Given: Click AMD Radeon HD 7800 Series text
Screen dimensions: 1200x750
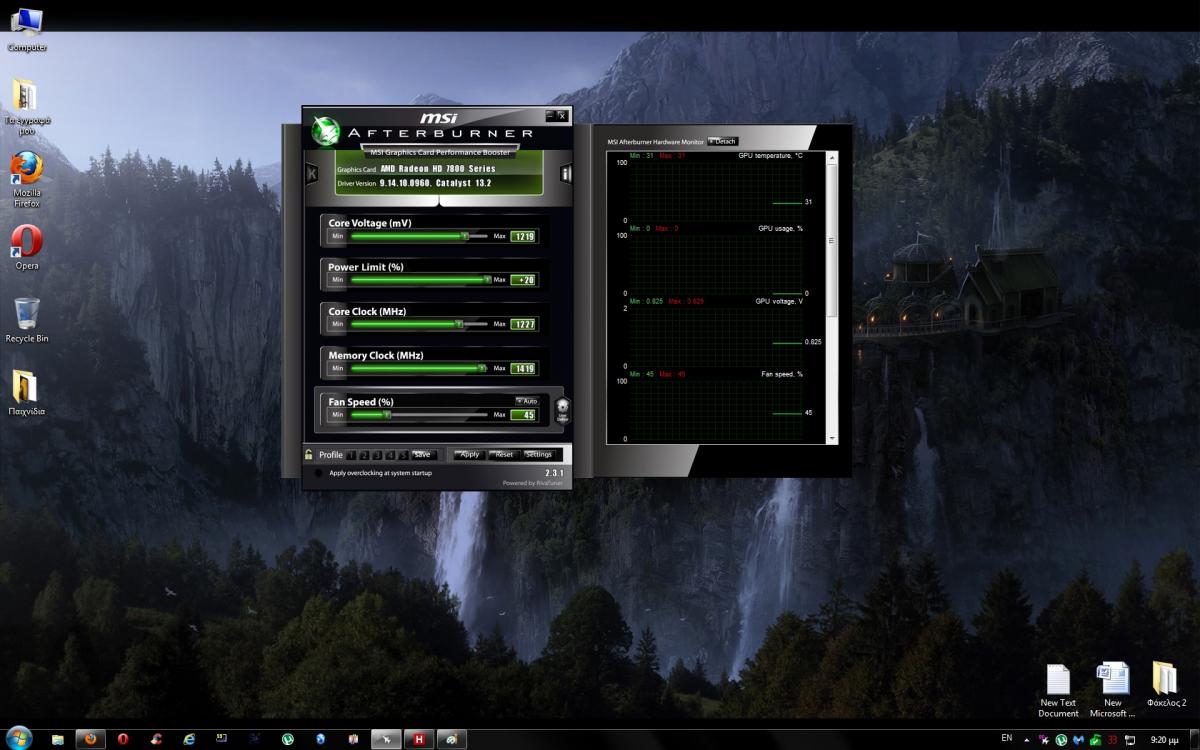Looking at the screenshot, I should [438, 169].
